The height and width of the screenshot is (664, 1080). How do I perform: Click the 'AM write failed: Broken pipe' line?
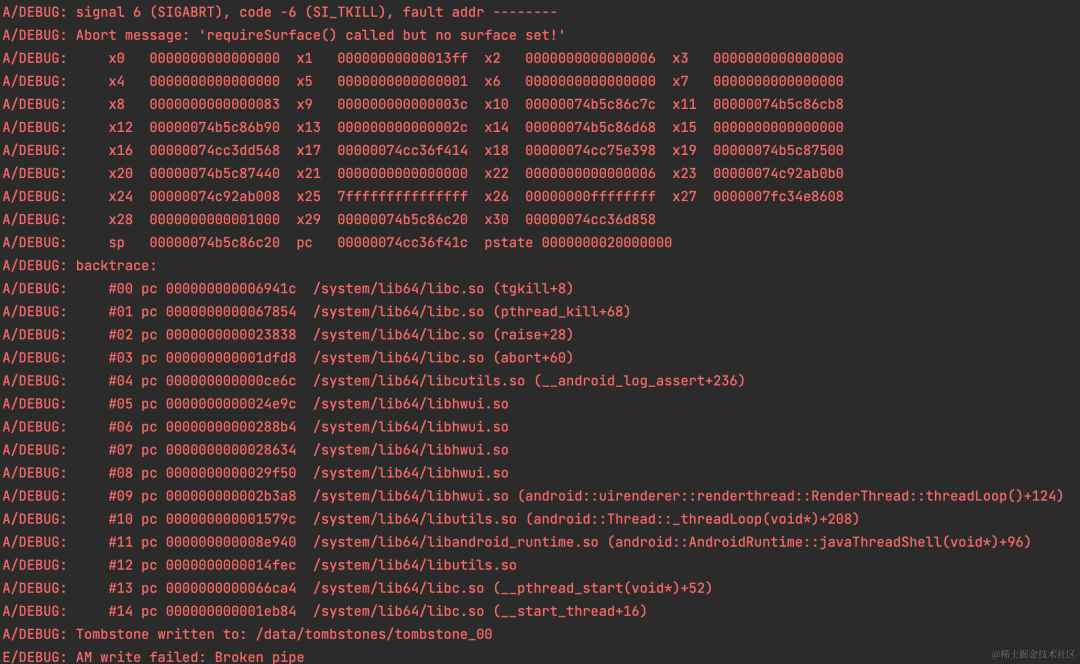(190, 657)
